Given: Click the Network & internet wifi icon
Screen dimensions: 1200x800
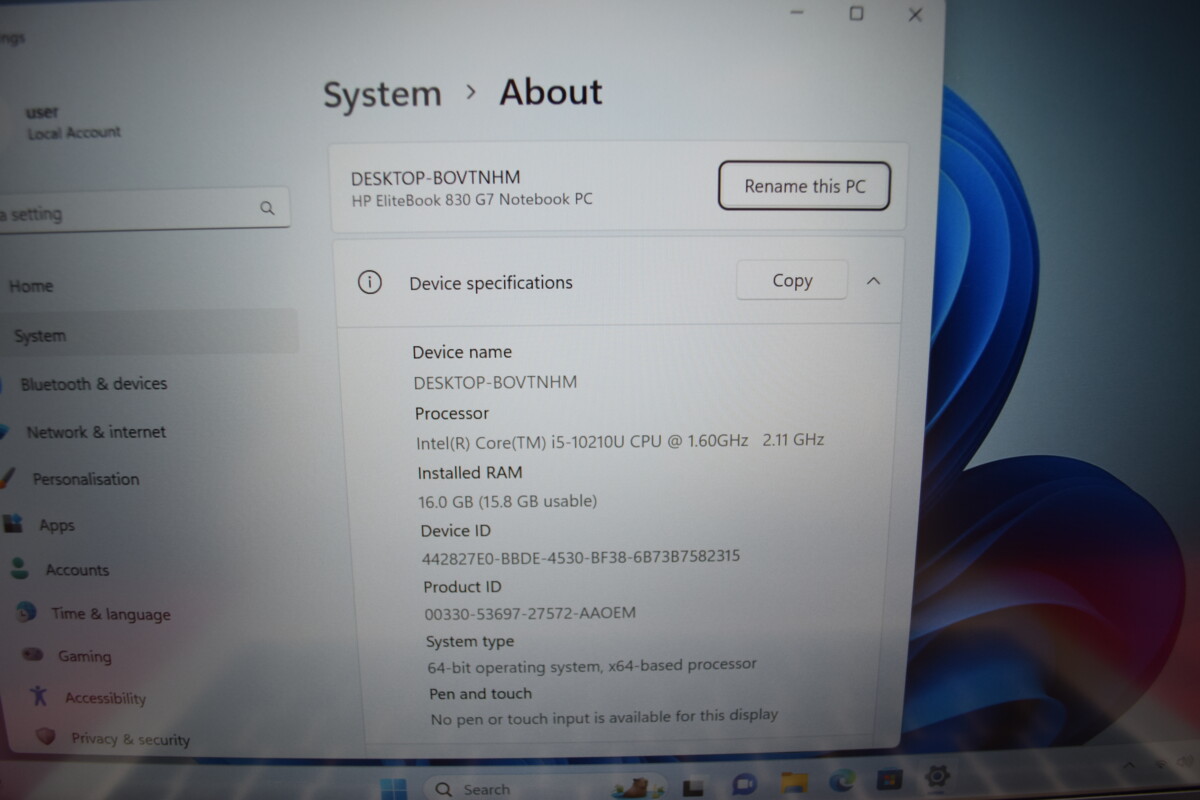Looking at the screenshot, I should 4,432.
